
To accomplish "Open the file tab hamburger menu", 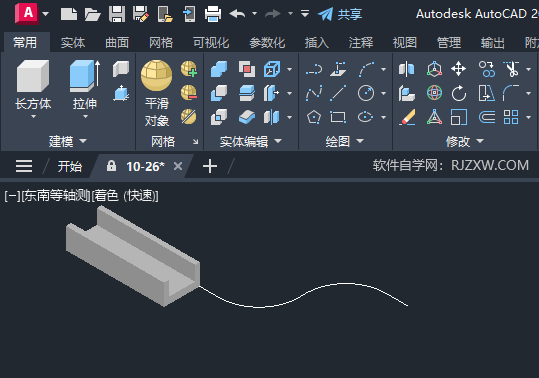I will 24,166.
